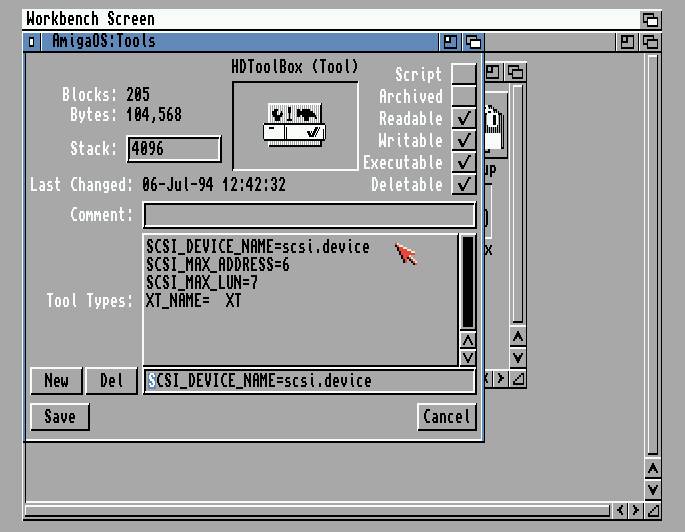The width and height of the screenshot is (685, 532).
Task: Click the background window's vertical scroll down arrow
Action: (x=652, y=489)
